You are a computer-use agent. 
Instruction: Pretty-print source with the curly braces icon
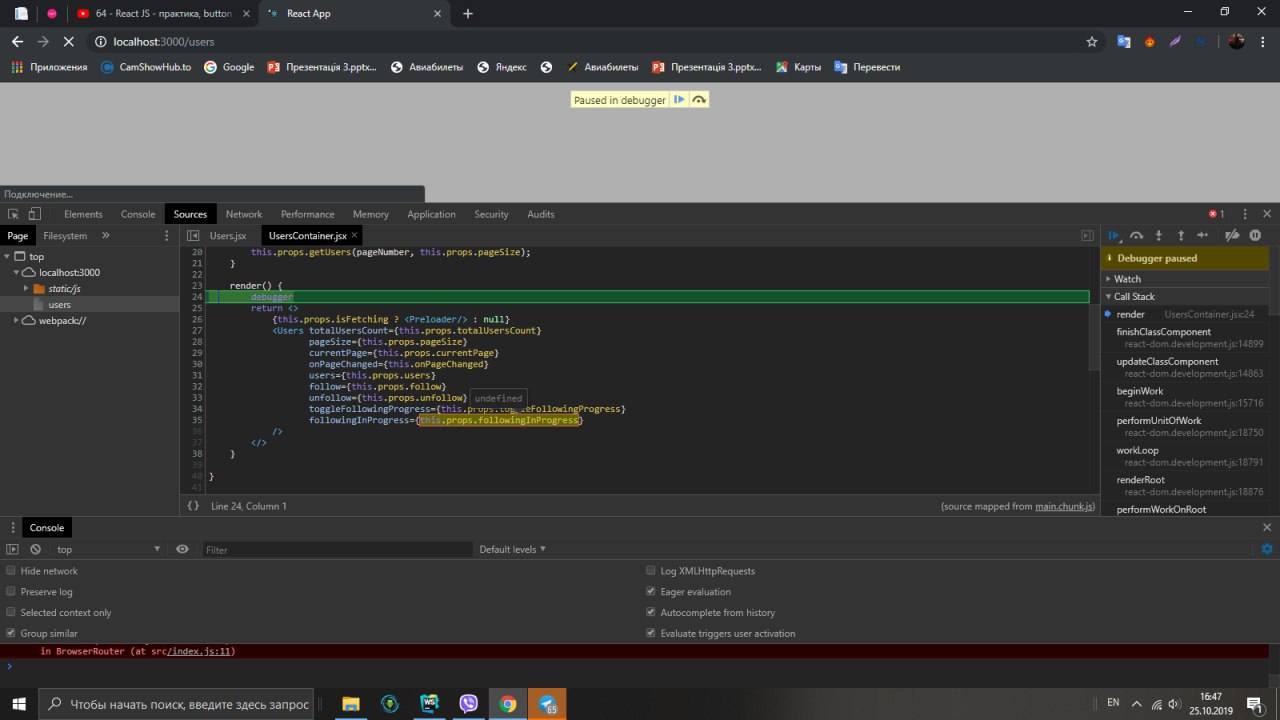pyautogui.click(x=193, y=506)
